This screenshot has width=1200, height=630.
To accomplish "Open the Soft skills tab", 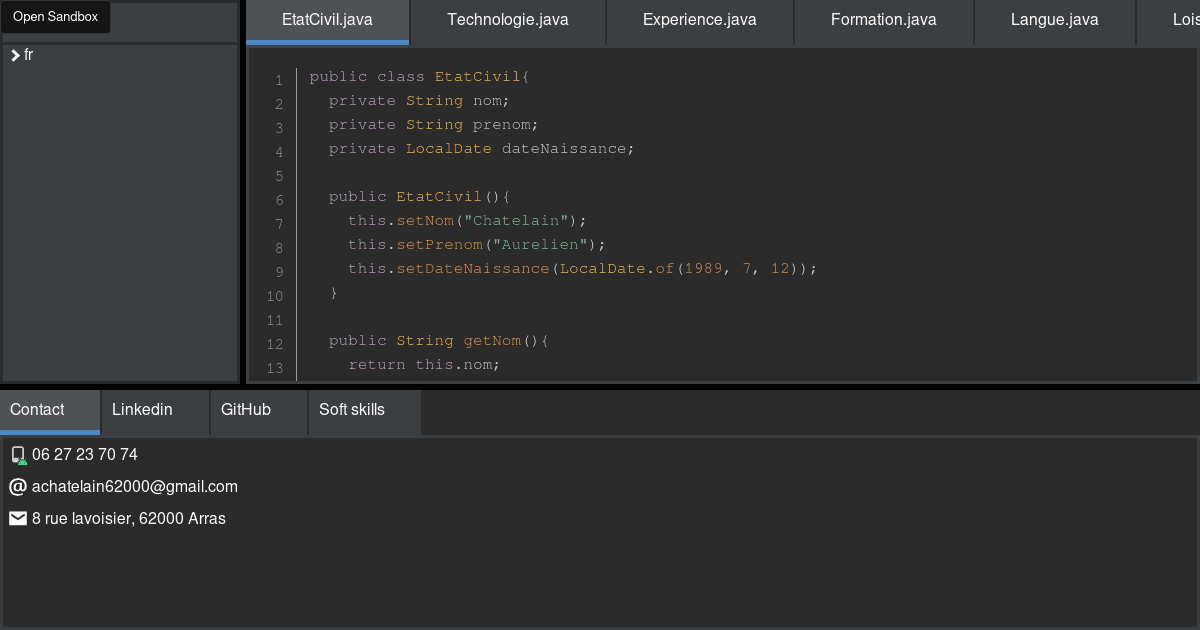I will 351,409.
